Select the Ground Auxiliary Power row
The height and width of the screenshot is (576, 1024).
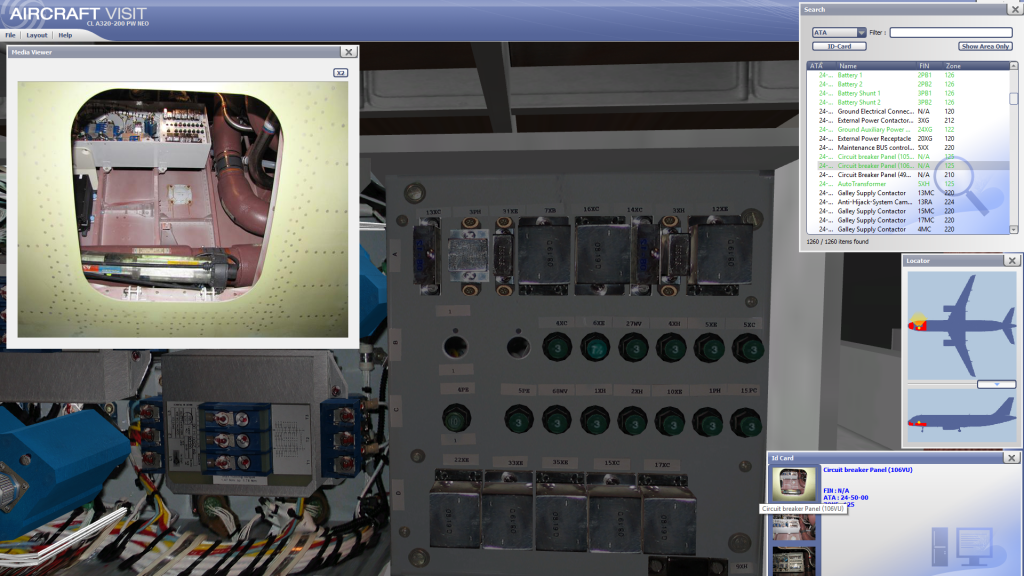pos(908,129)
